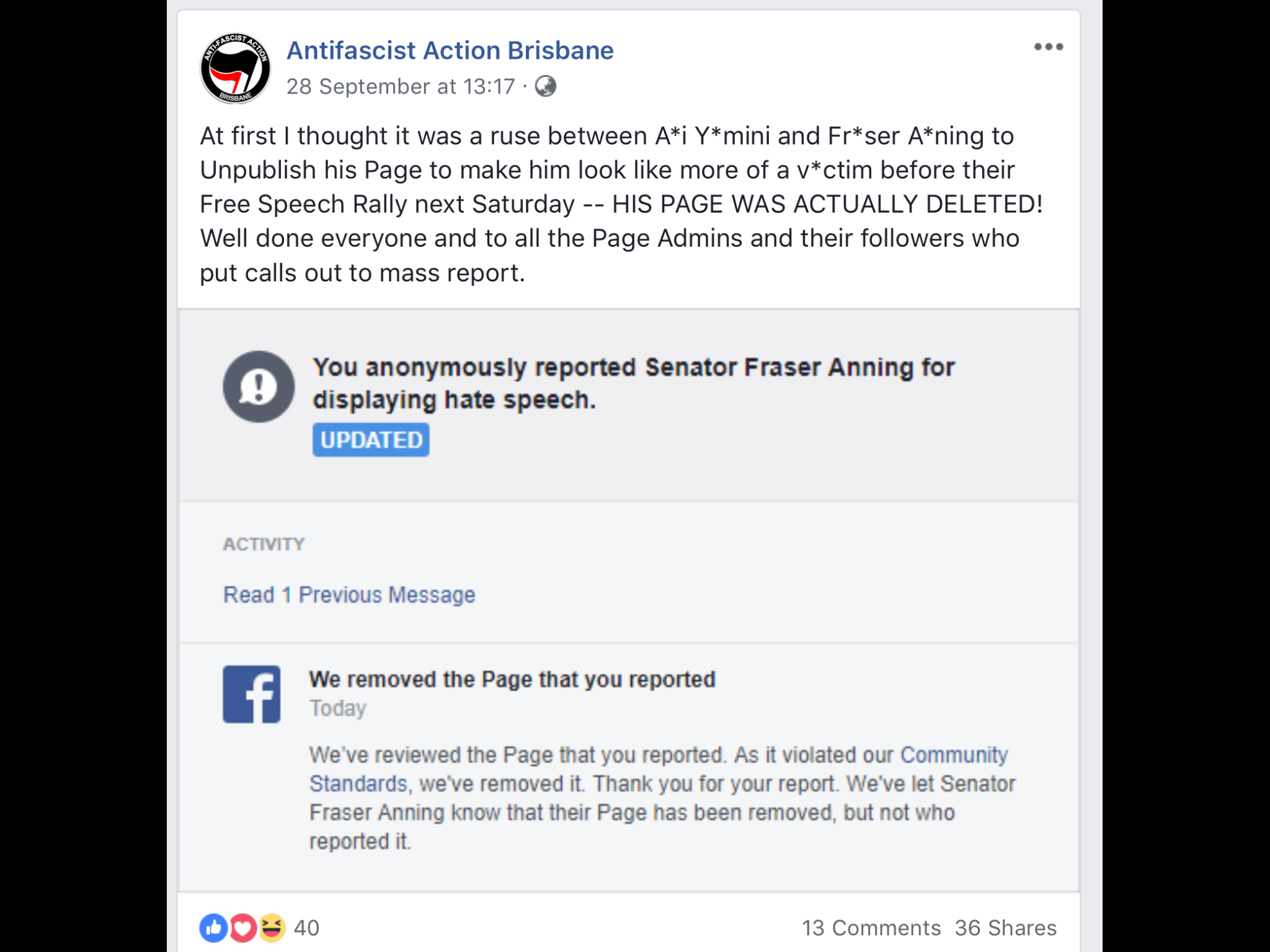Click the Haha laughing reaction icon
The height and width of the screenshot is (952, 1270).
272,928
